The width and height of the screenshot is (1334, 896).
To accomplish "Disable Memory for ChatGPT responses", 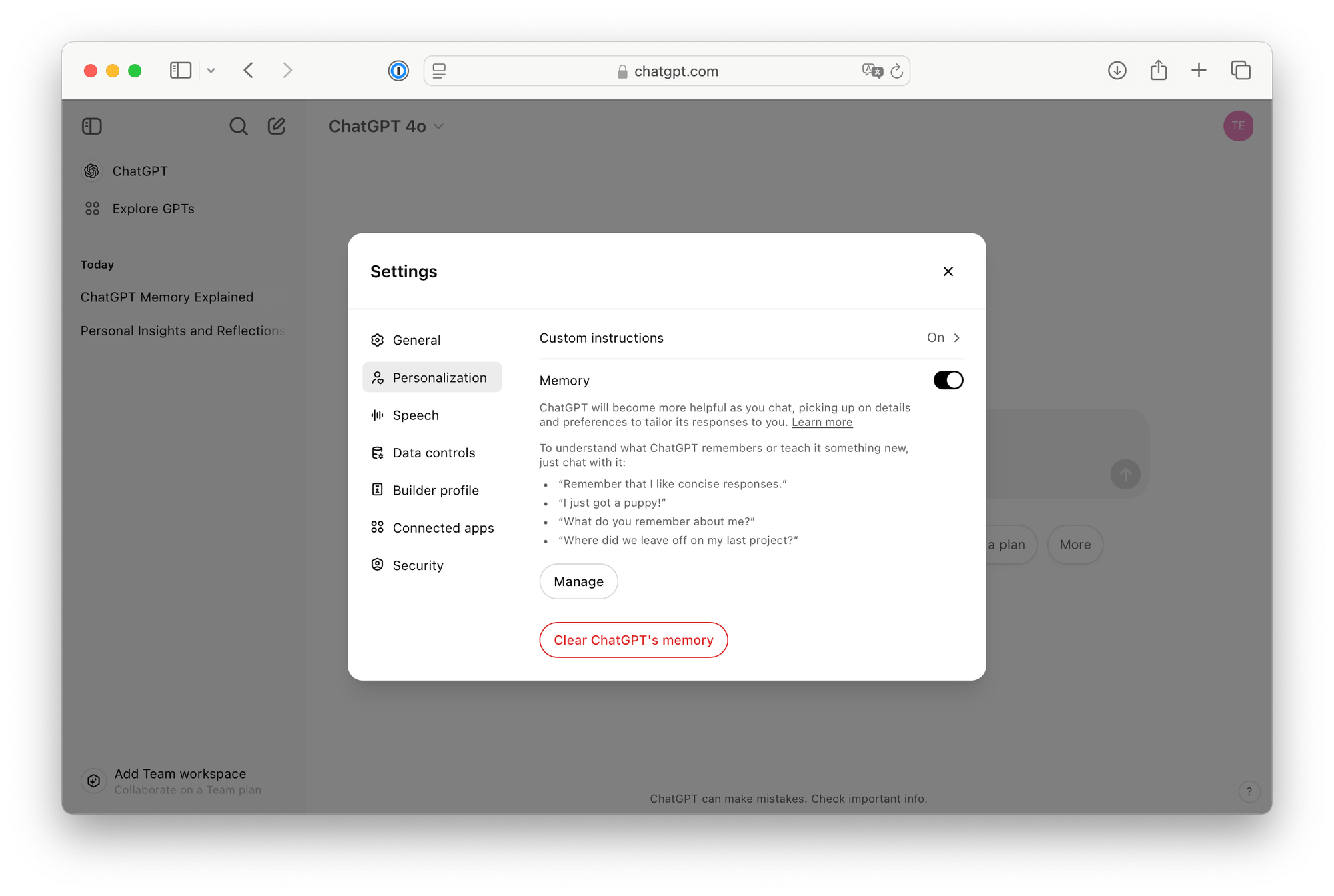I will 948,379.
